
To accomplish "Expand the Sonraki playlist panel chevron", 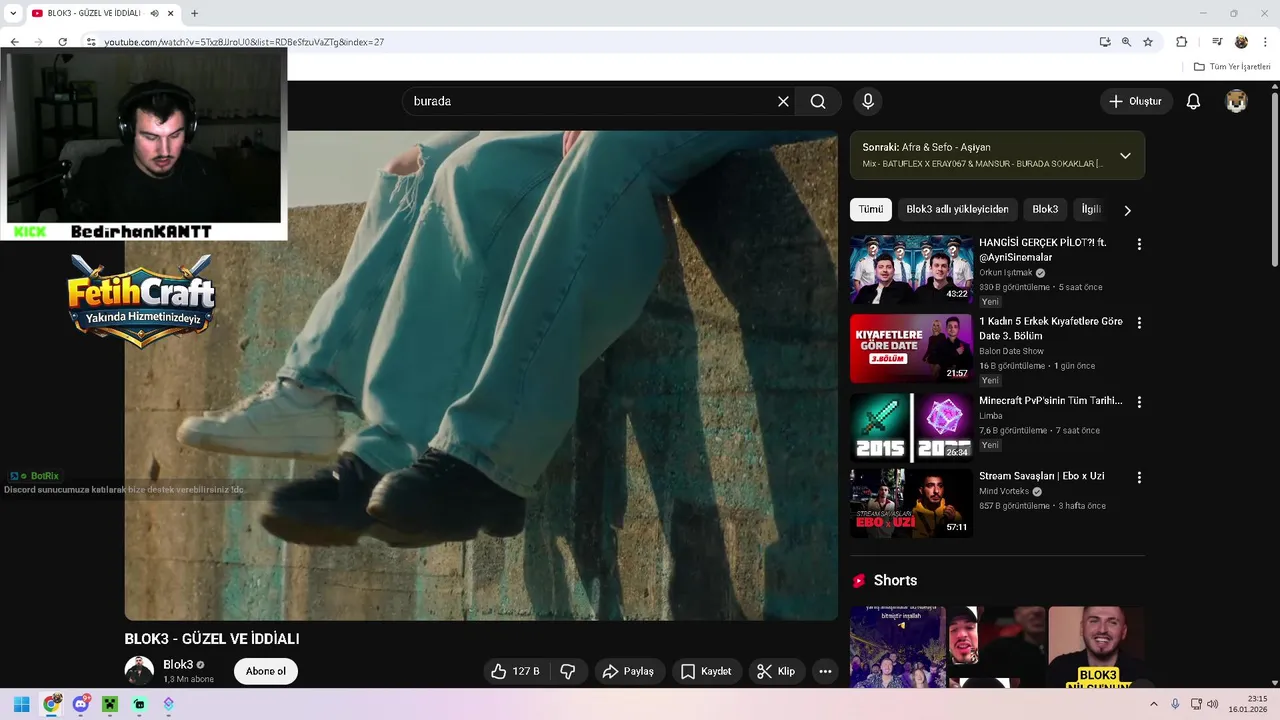I will (1125, 156).
